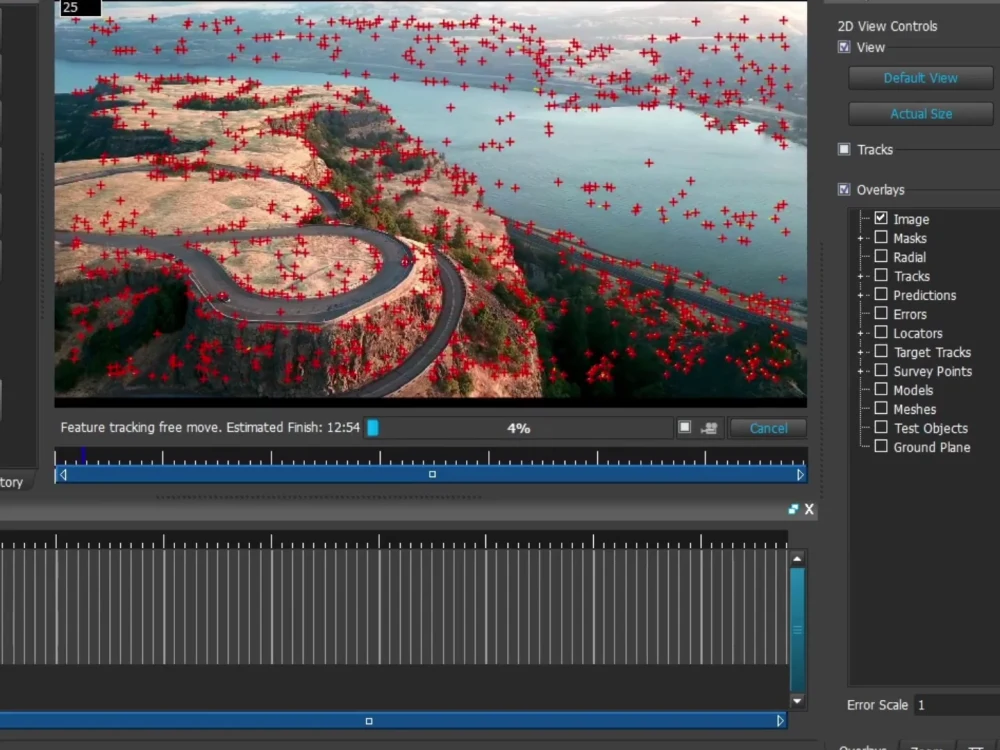The image size is (1000, 750).
Task: Click the aerial road footage in viewport
Action: pyautogui.click(x=430, y=199)
